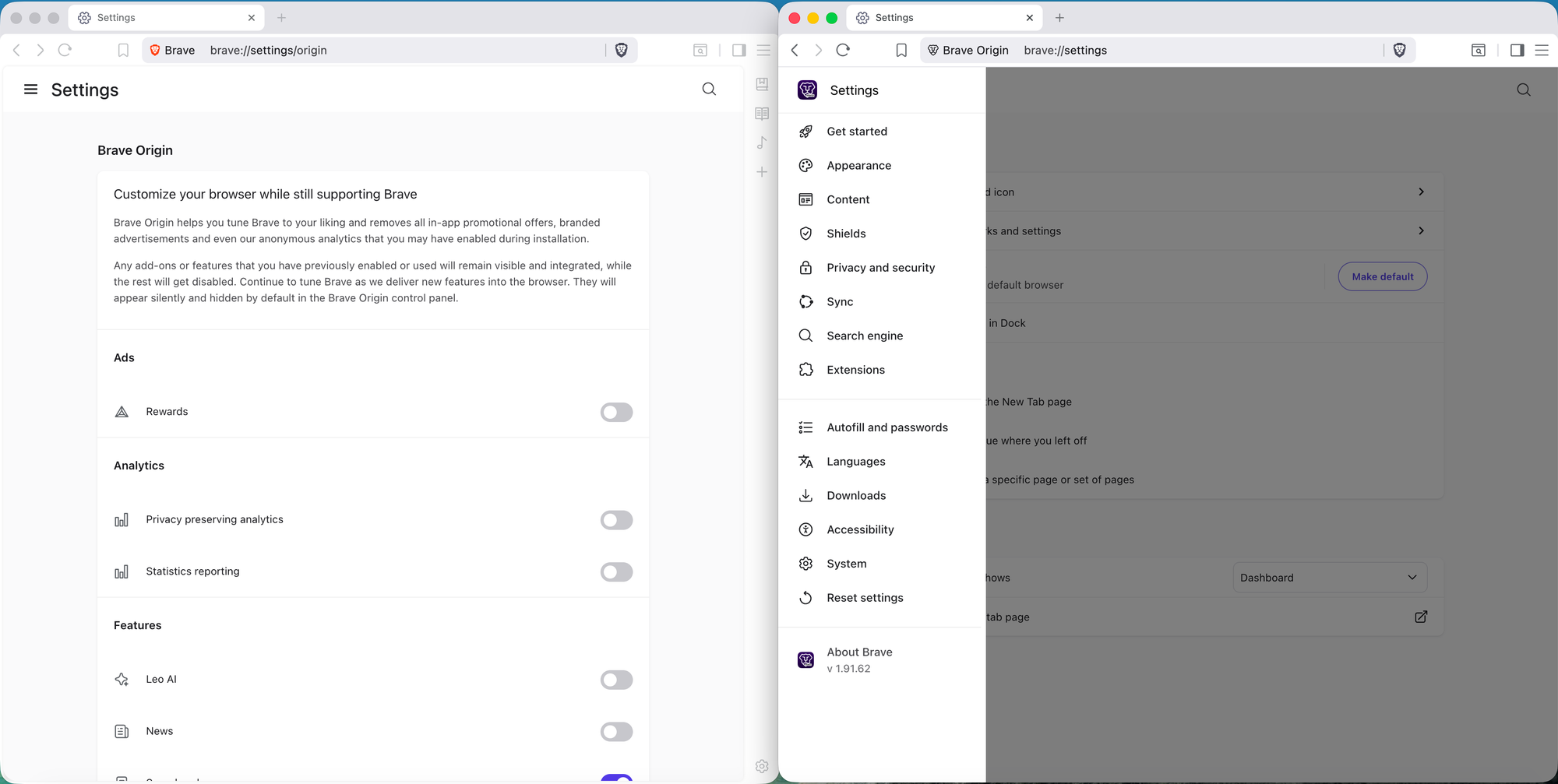The image size is (1558, 784).
Task: Toggle Leo AI on
Action: click(616, 680)
